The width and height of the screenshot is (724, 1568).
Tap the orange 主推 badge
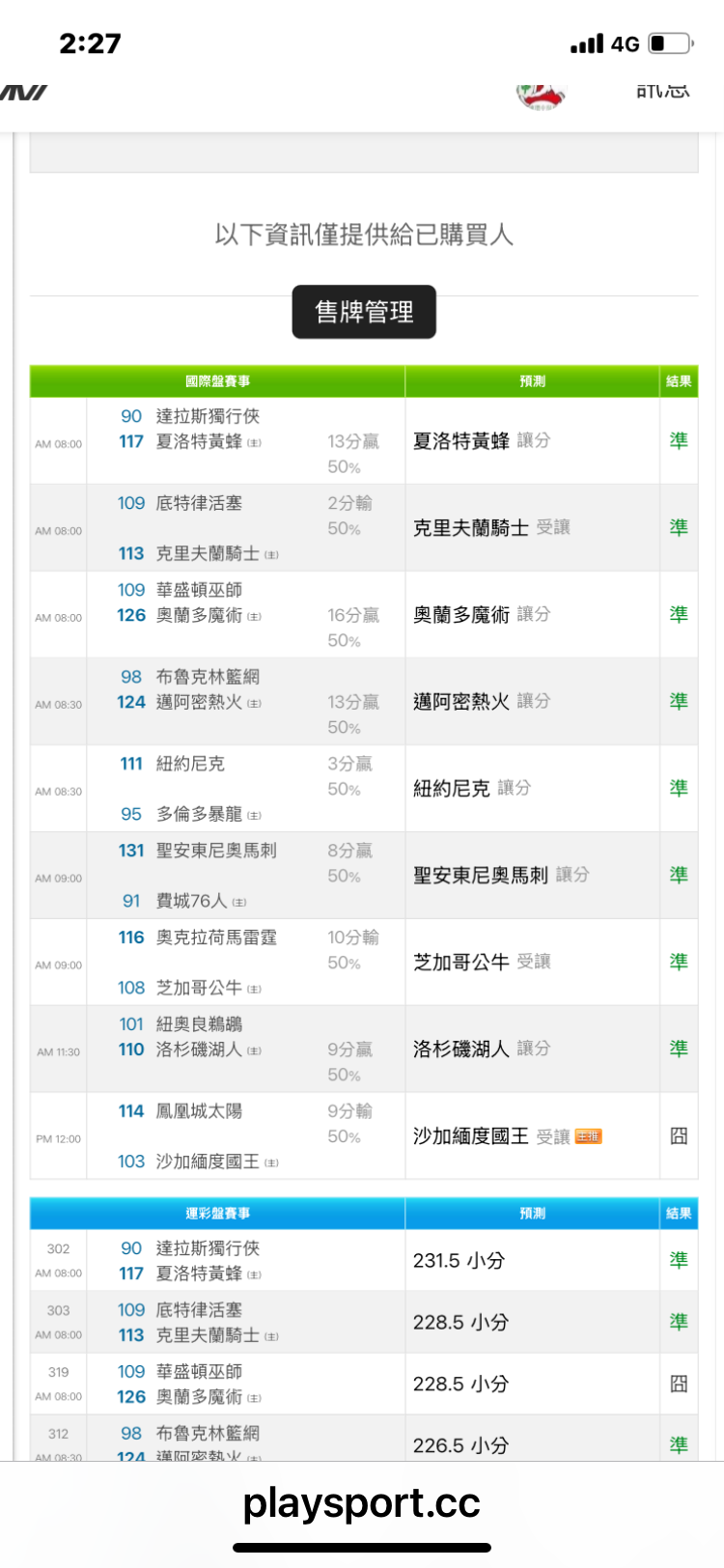pos(588,1136)
